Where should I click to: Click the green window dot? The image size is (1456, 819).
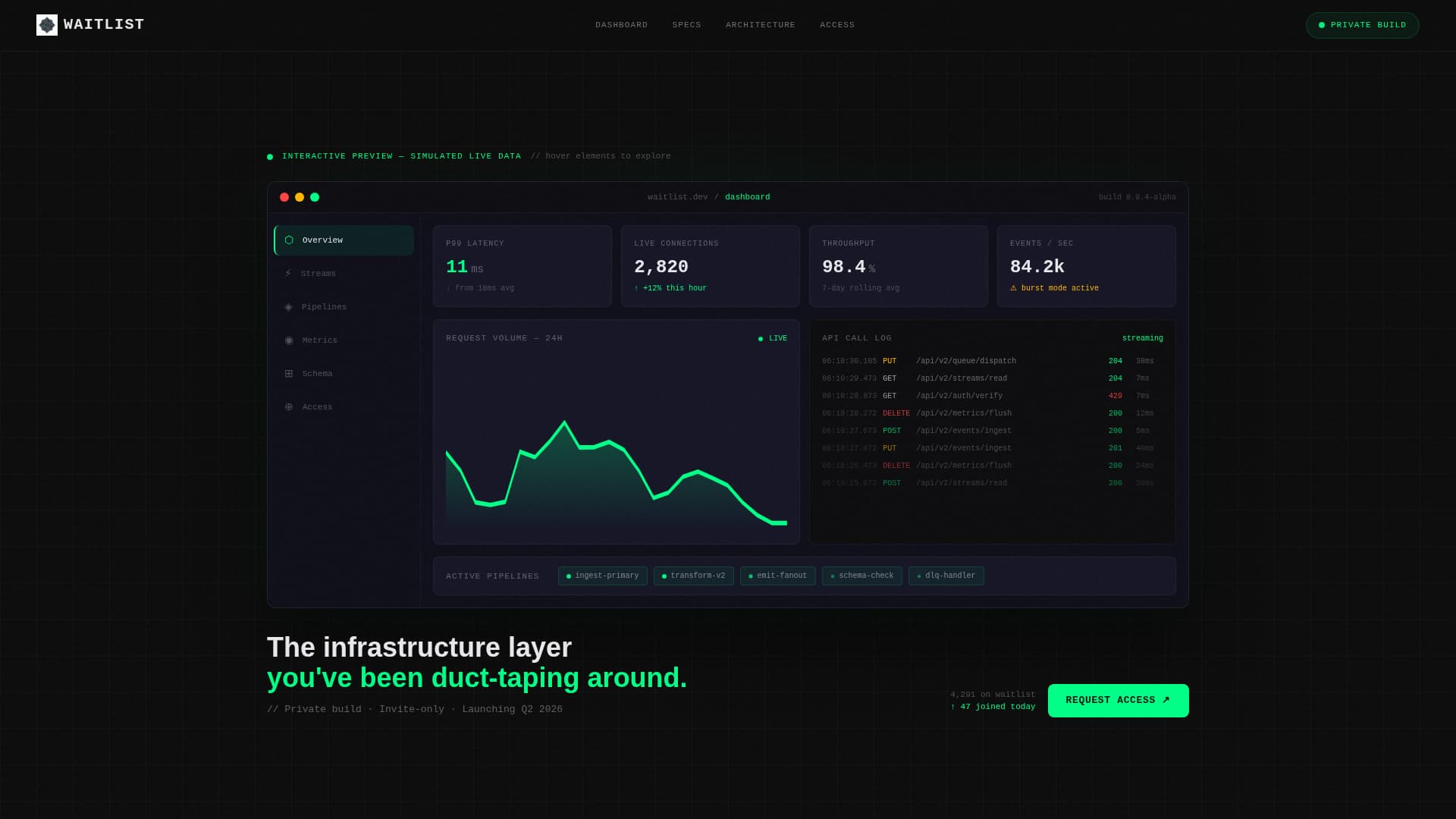click(315, 197)
